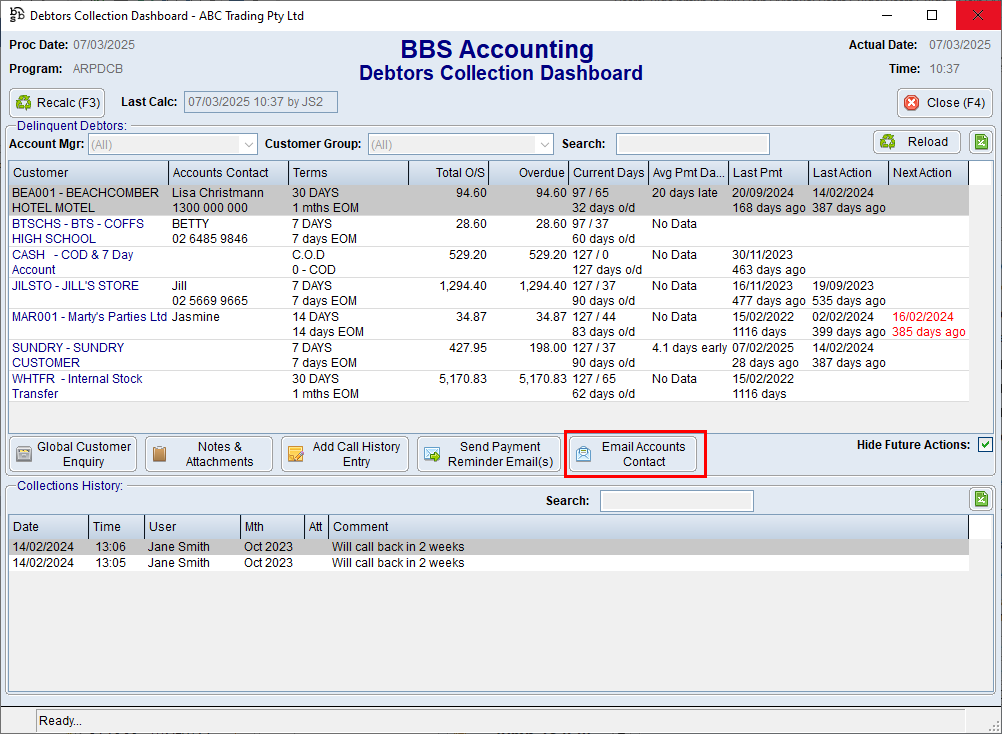Reload the delinquent debtors list
The height and width of the screenshot is (734, 1002).
coord(916,142)
